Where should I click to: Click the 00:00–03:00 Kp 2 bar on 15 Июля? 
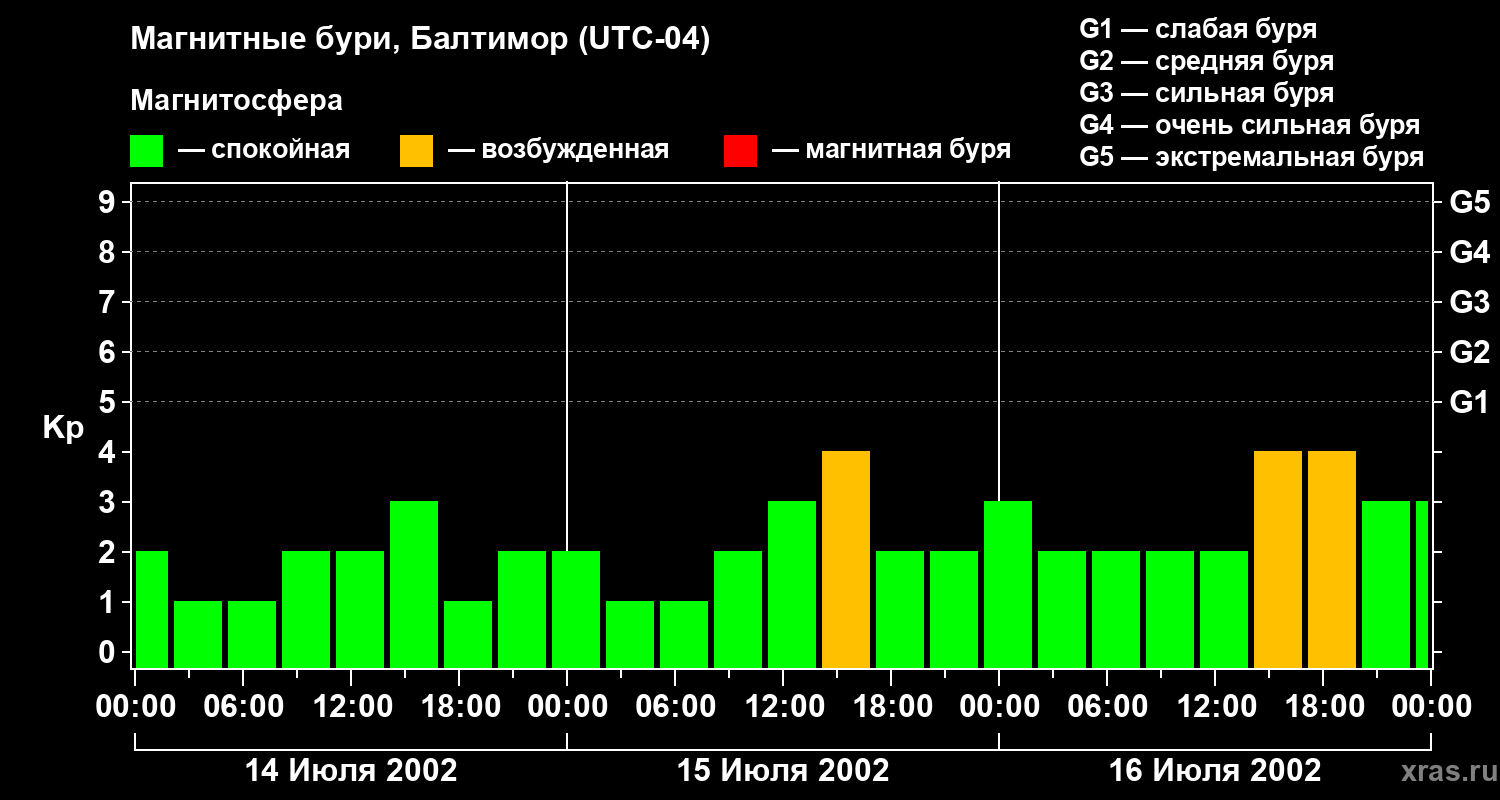click(576, 610)
